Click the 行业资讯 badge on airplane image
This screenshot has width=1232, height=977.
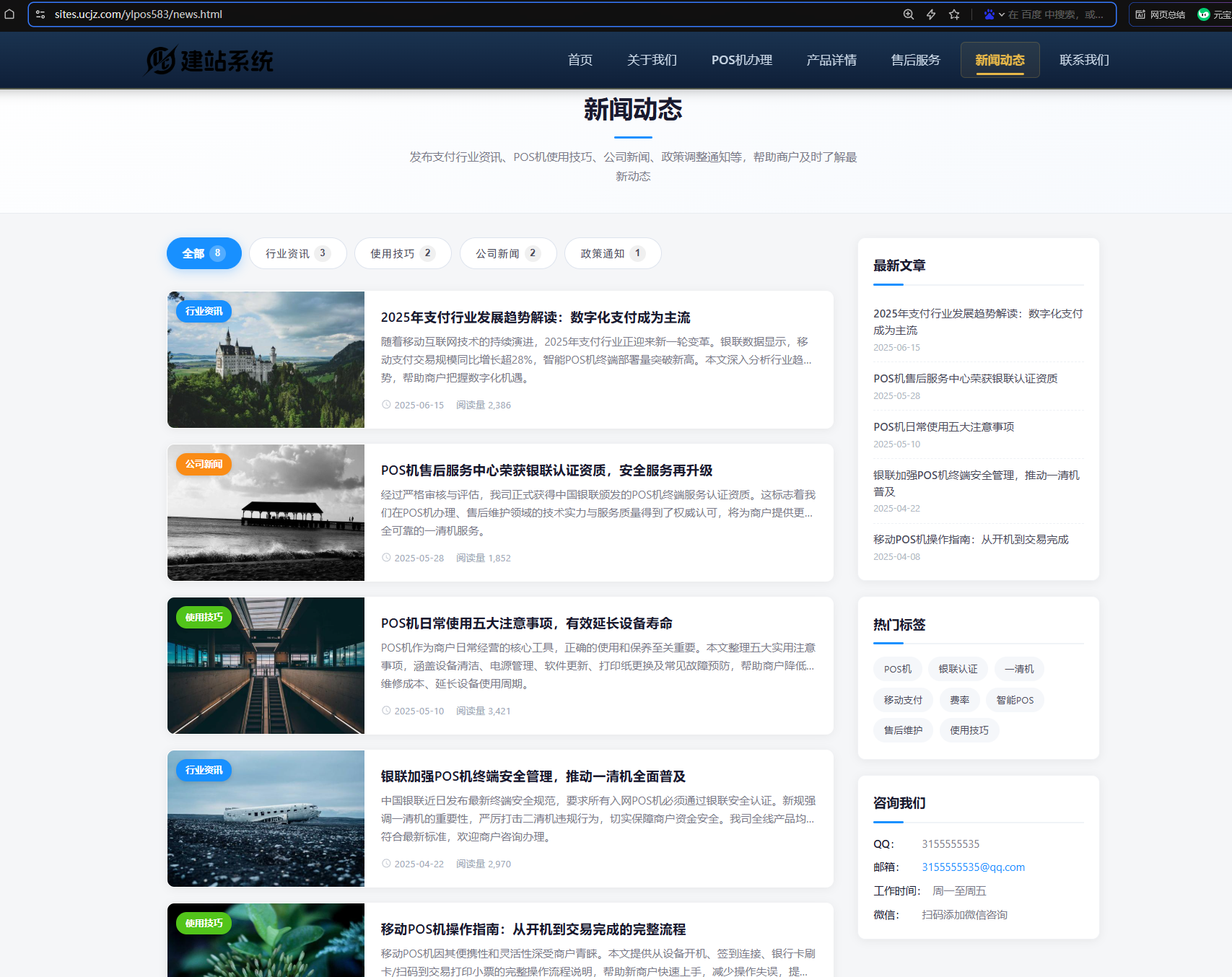(204, 770)
